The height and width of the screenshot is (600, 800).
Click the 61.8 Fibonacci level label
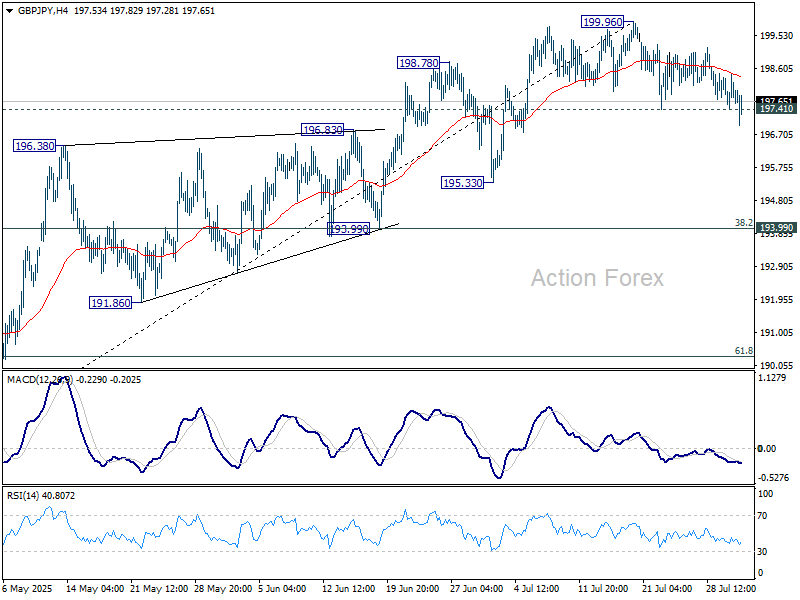coord(743,351)
